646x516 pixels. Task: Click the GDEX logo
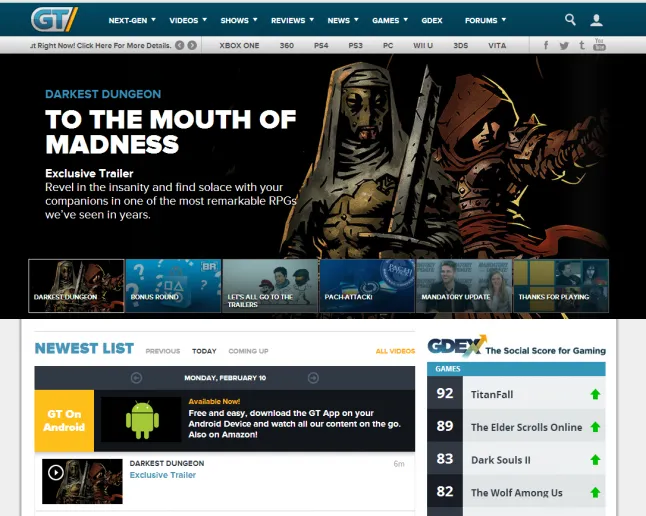click(x=457, y=346)
